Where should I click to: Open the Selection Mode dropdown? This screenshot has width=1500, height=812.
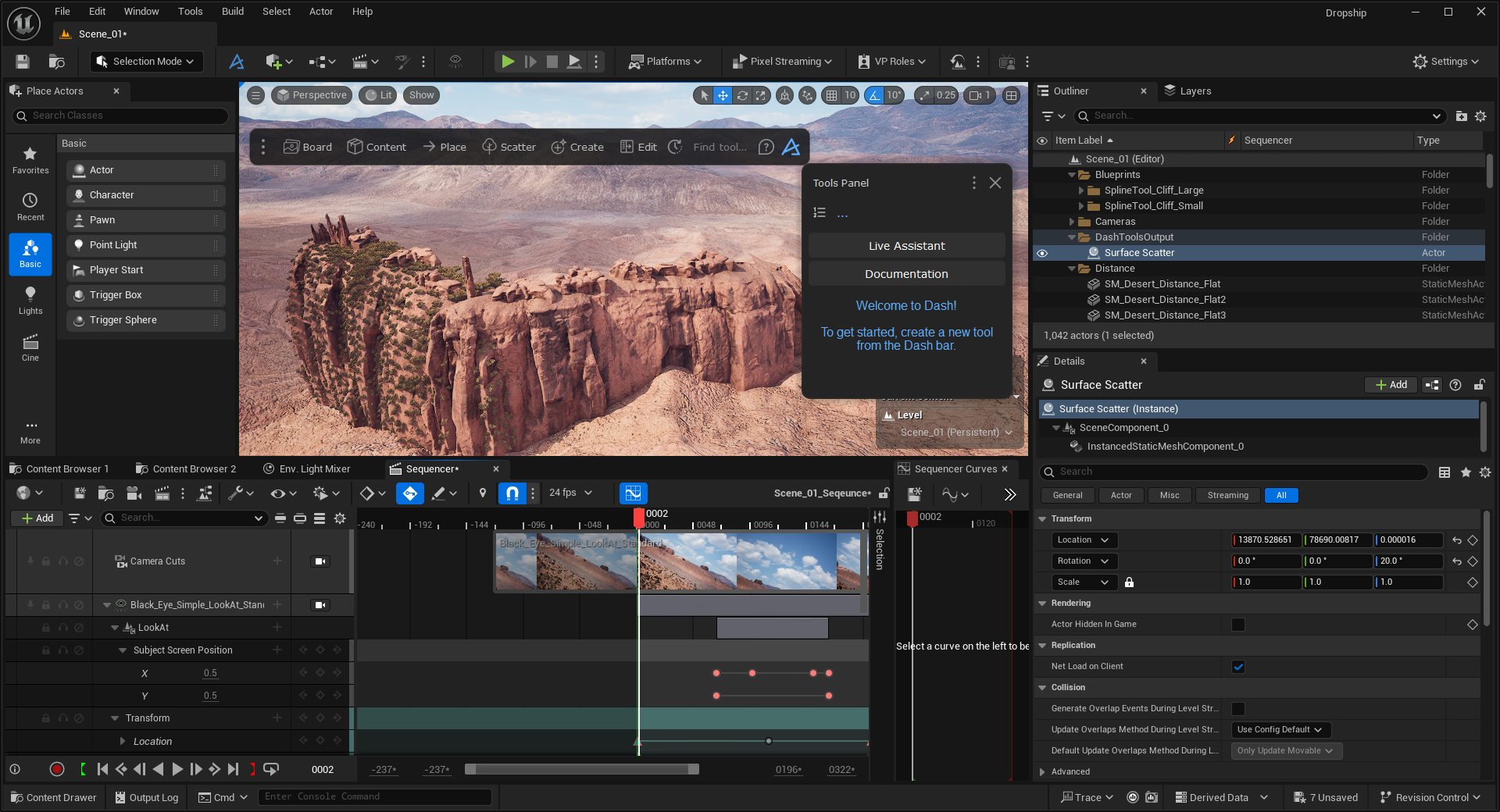coord(146,62)
